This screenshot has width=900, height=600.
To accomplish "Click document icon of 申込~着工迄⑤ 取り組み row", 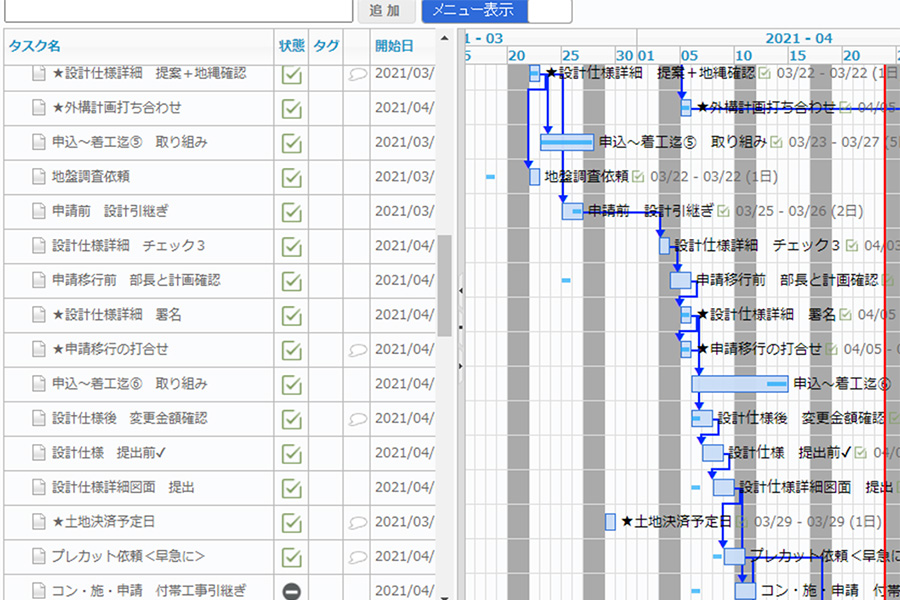I will pyautogui.click(x=38, y=142).
